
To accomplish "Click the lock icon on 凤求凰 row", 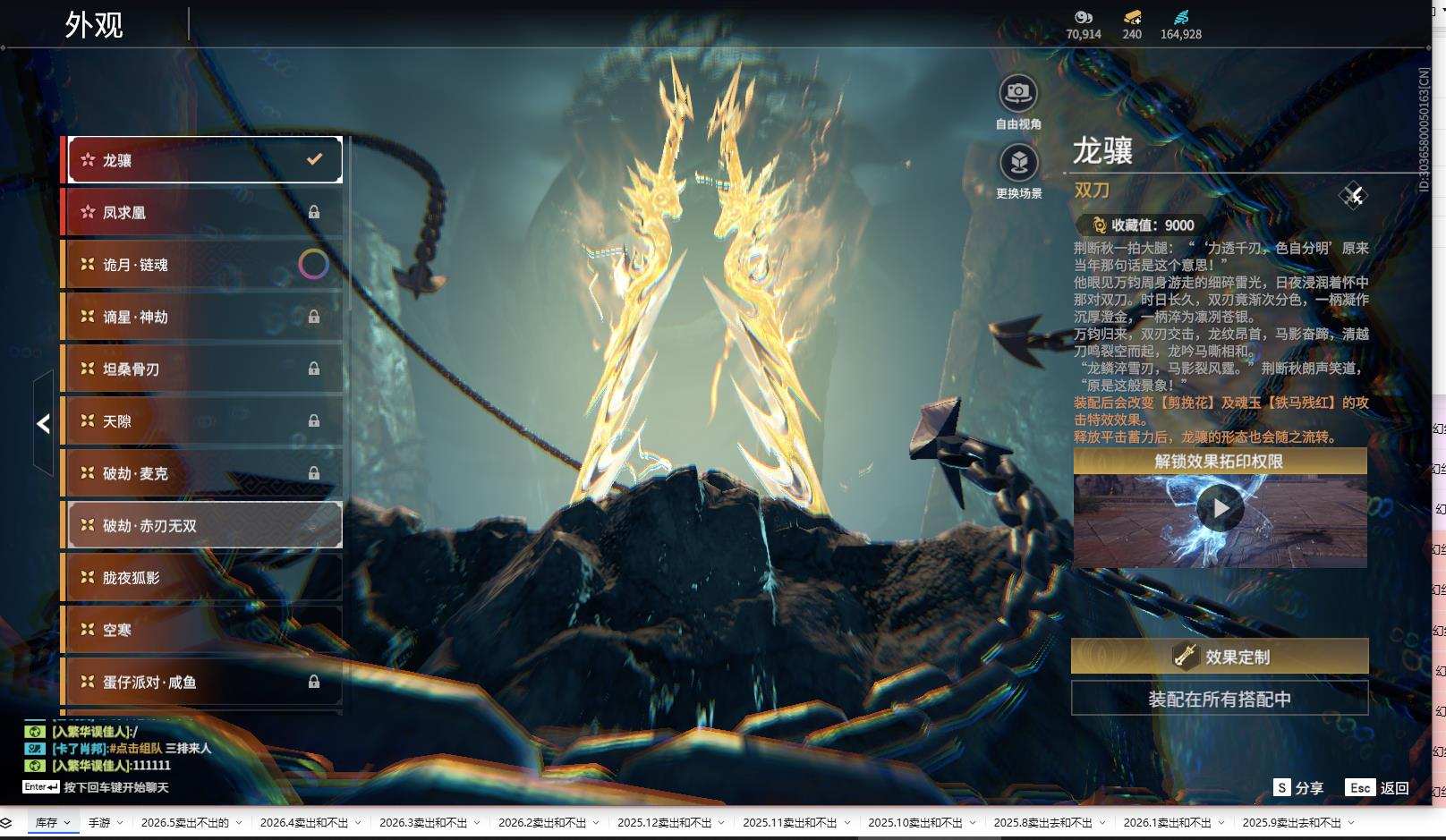I will [x=314, y=212].
